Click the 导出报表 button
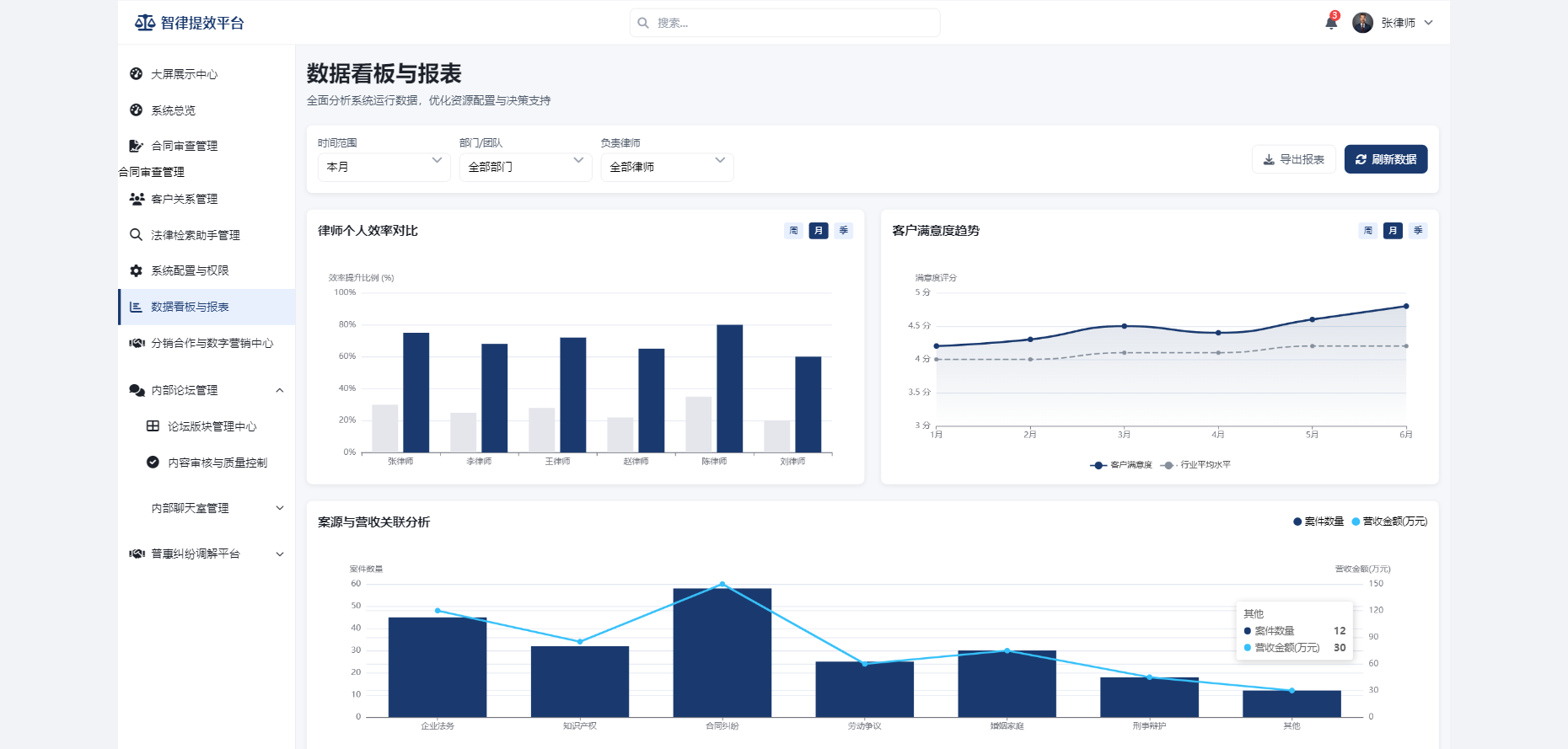1568x749 pixels. [x=1293, y=159]
